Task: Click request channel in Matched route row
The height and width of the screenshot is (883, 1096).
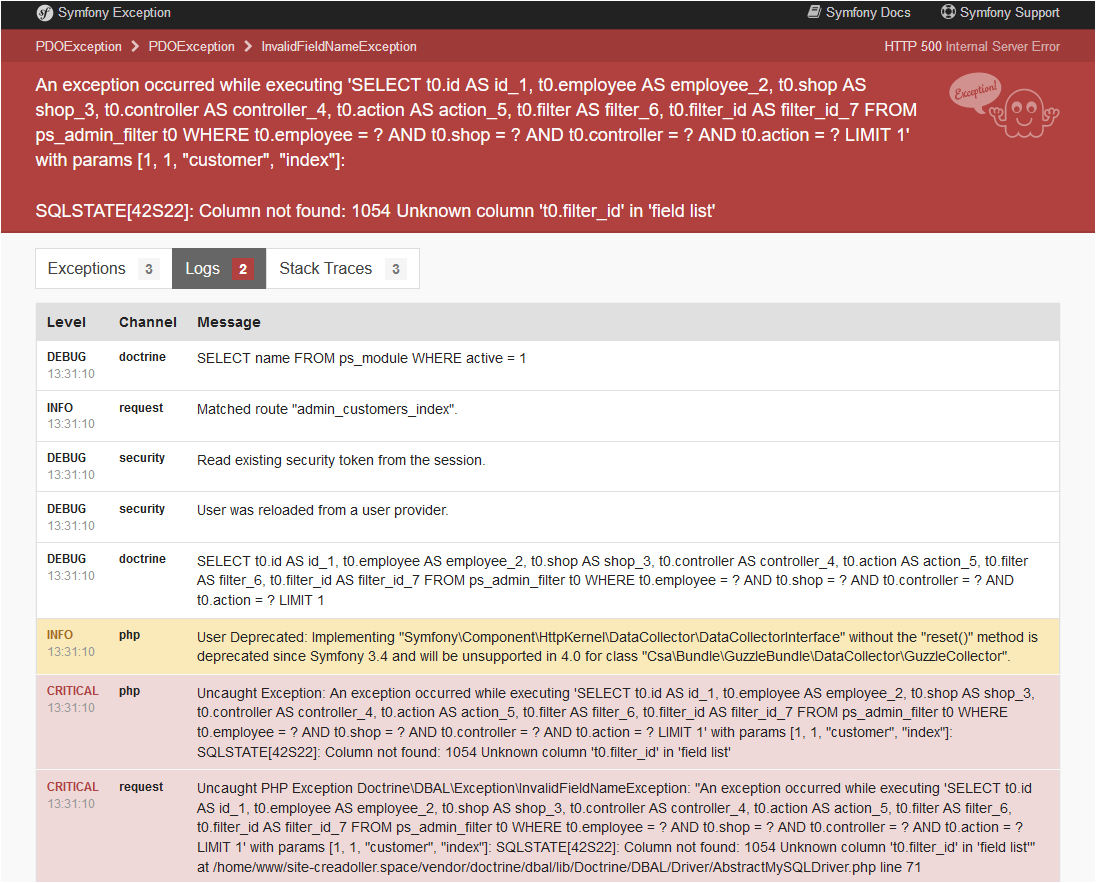Action: 141,408
